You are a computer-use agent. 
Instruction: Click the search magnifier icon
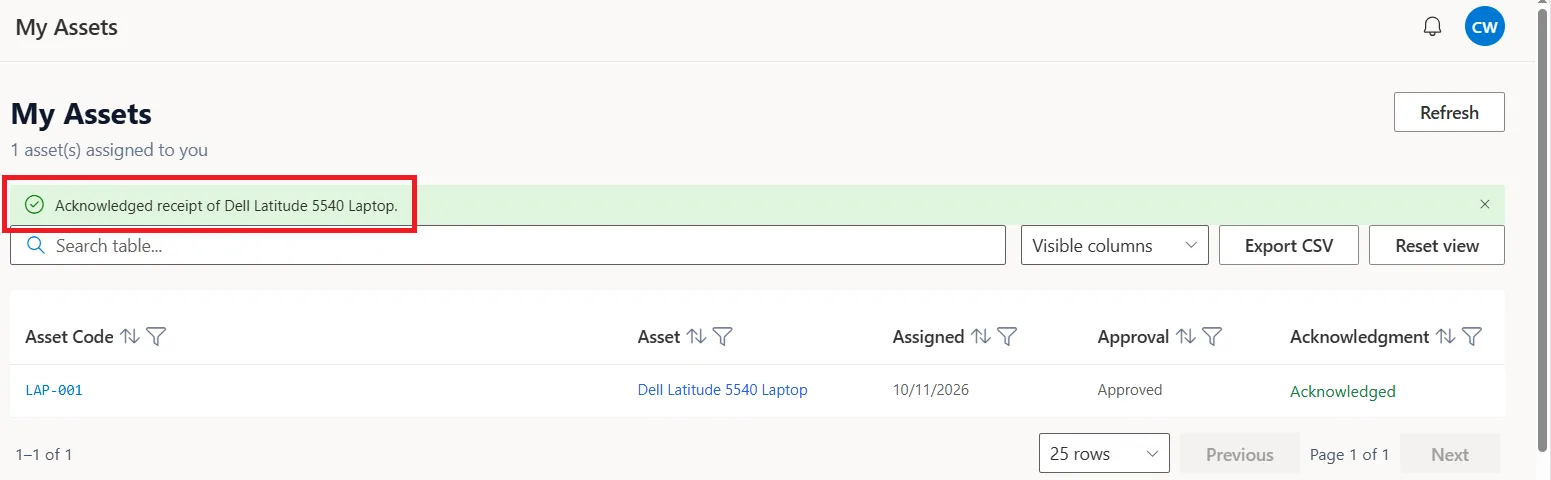click(36, 245)
